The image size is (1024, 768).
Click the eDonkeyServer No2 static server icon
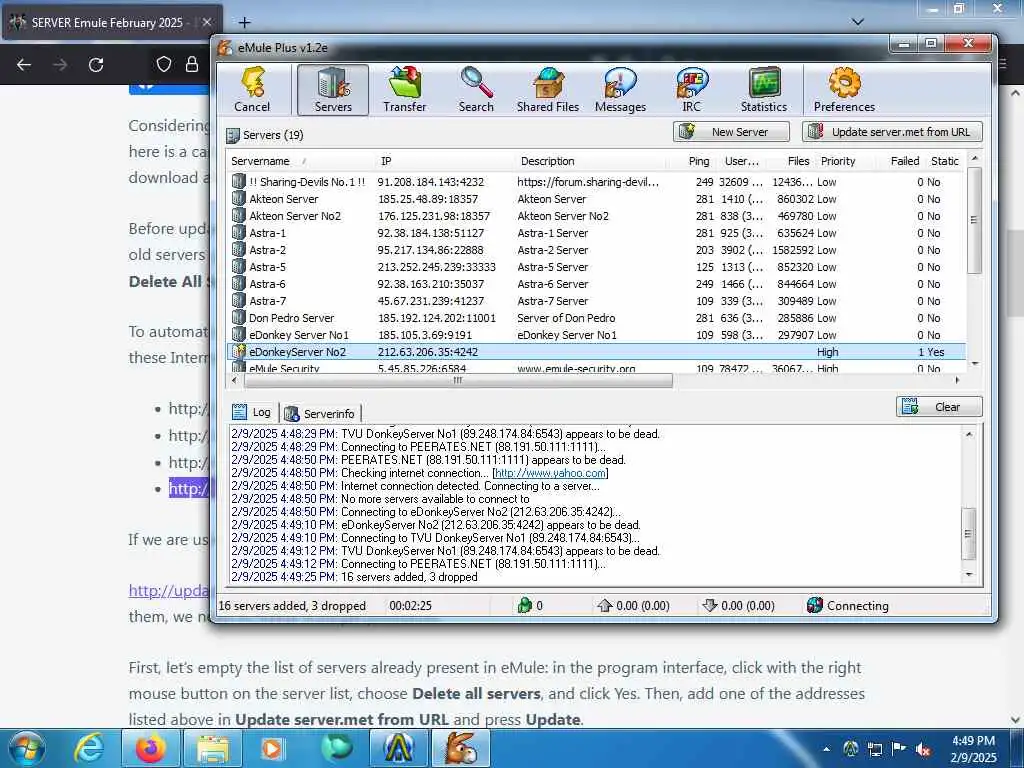click(x=238, y=351)
